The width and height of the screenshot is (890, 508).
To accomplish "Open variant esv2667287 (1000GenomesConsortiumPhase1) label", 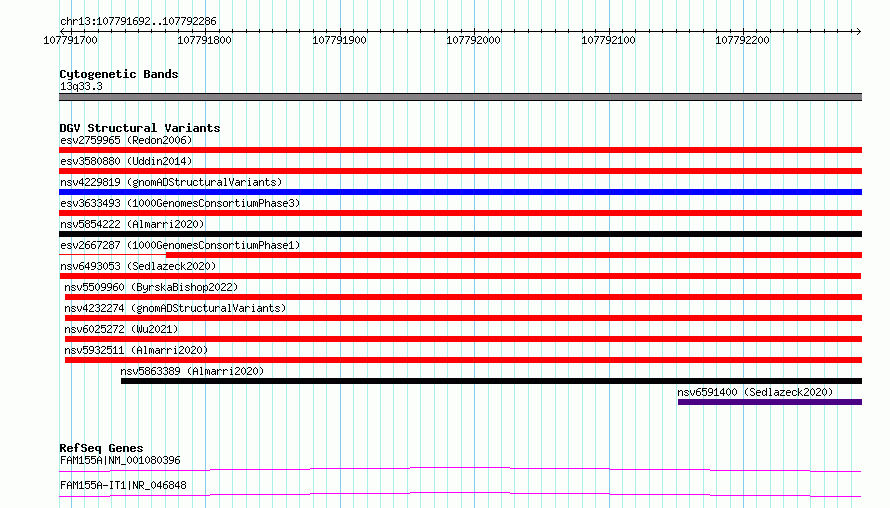I will pos(180,245).
